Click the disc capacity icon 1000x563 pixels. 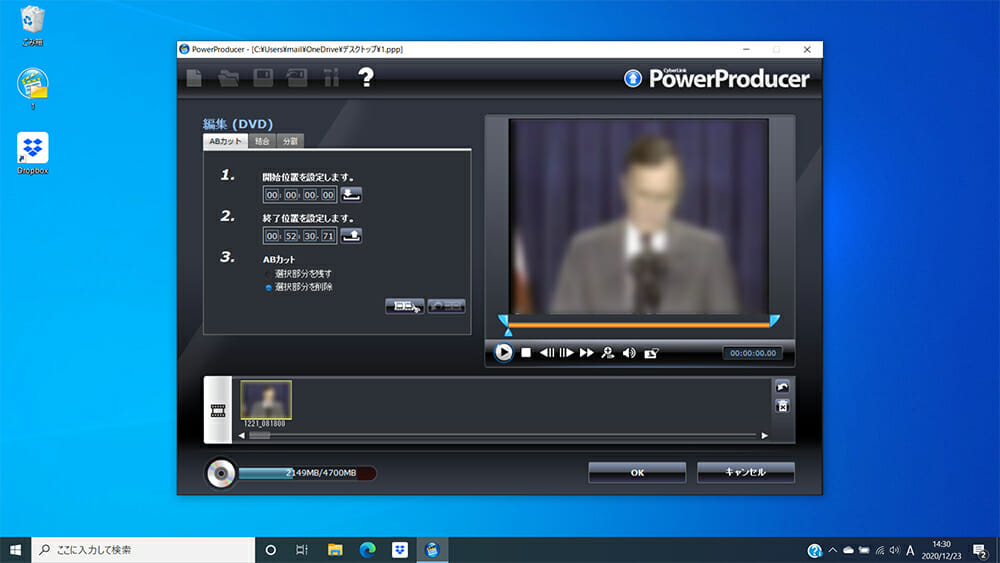pyautogui.click(x=221, y=474)
